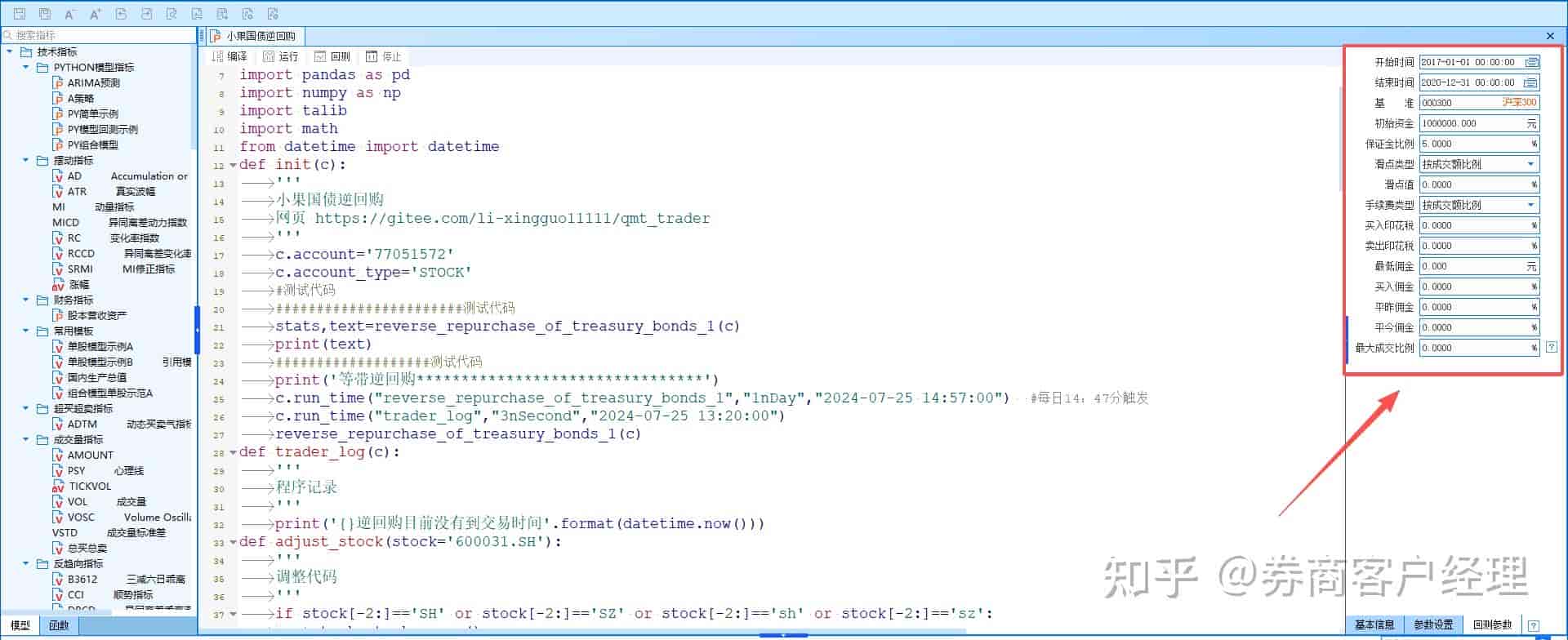Open the calendar picker for 开始时间

point(1532,62)
